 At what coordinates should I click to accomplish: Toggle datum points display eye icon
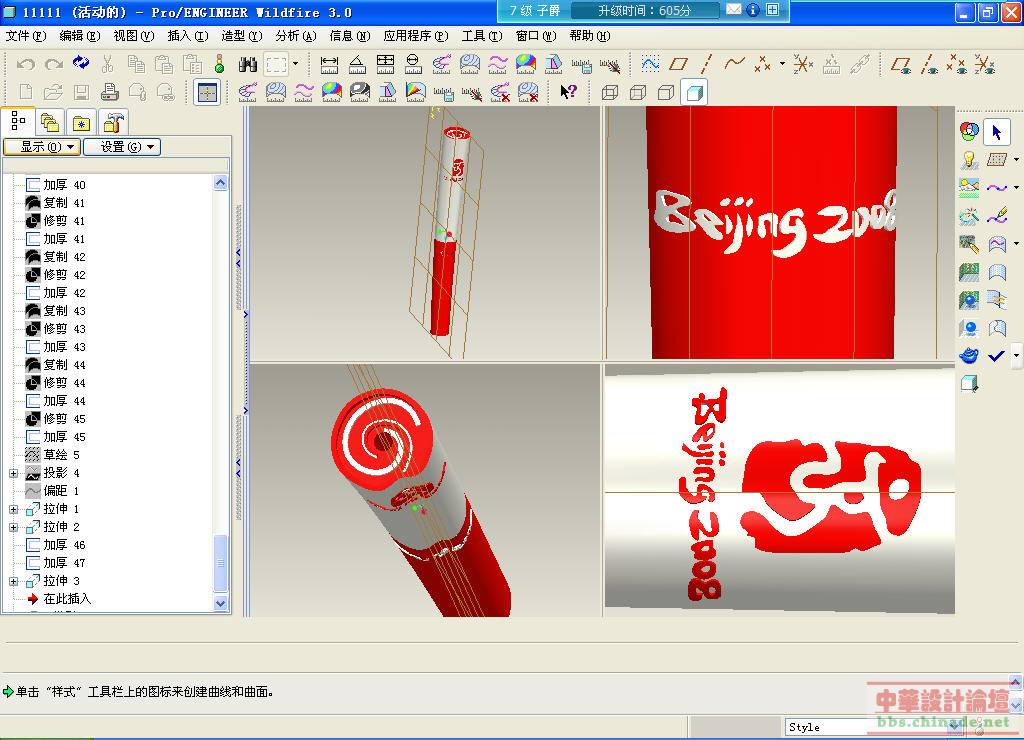tap(957, 64)
